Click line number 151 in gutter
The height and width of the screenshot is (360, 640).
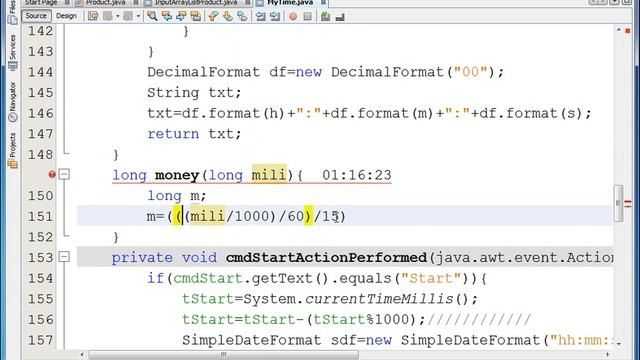pos(40,216)
